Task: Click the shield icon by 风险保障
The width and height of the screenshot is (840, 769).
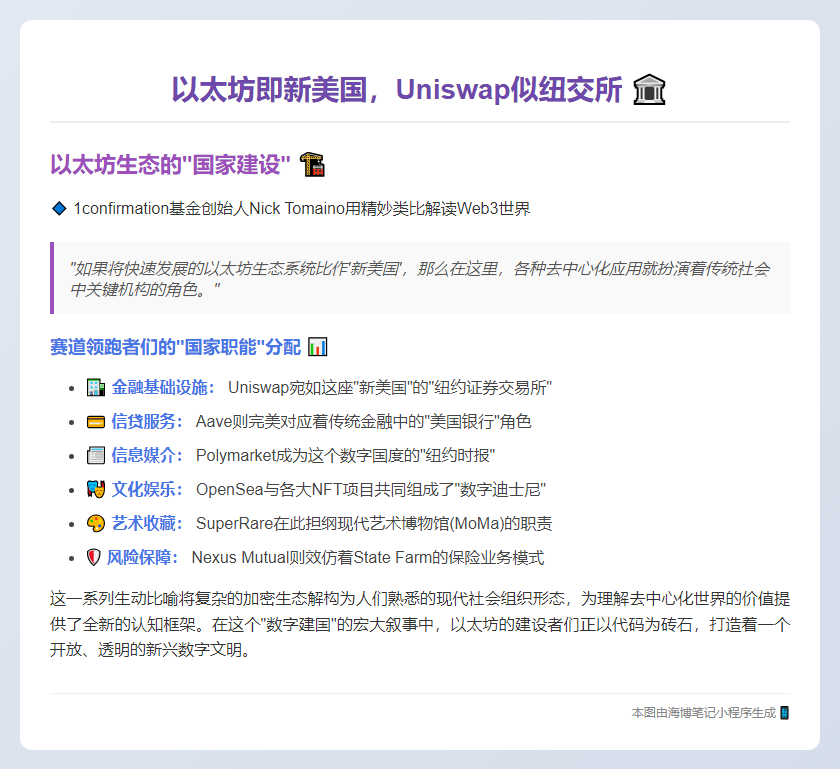Action: point(93,557)
